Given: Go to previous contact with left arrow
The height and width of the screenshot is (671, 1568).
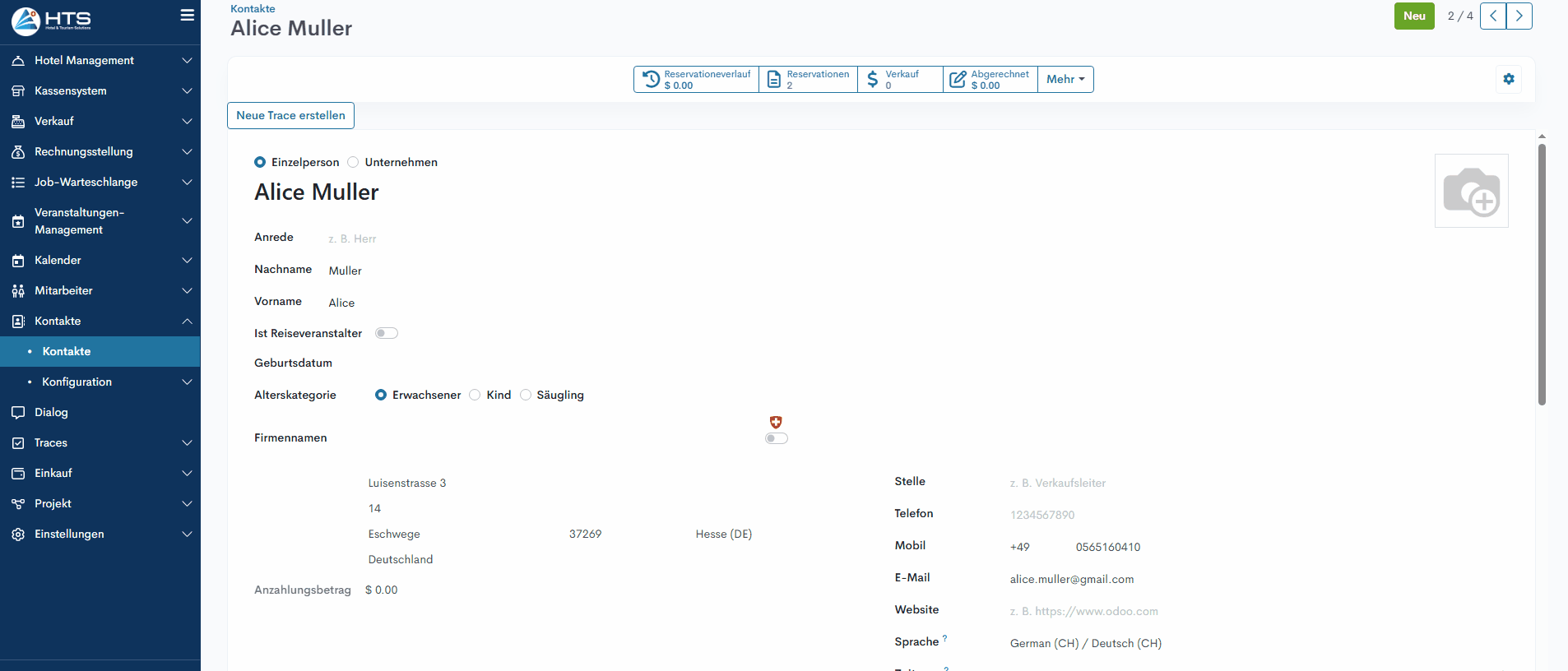Looking at the screenshot, I should [x=1492, y=16].
